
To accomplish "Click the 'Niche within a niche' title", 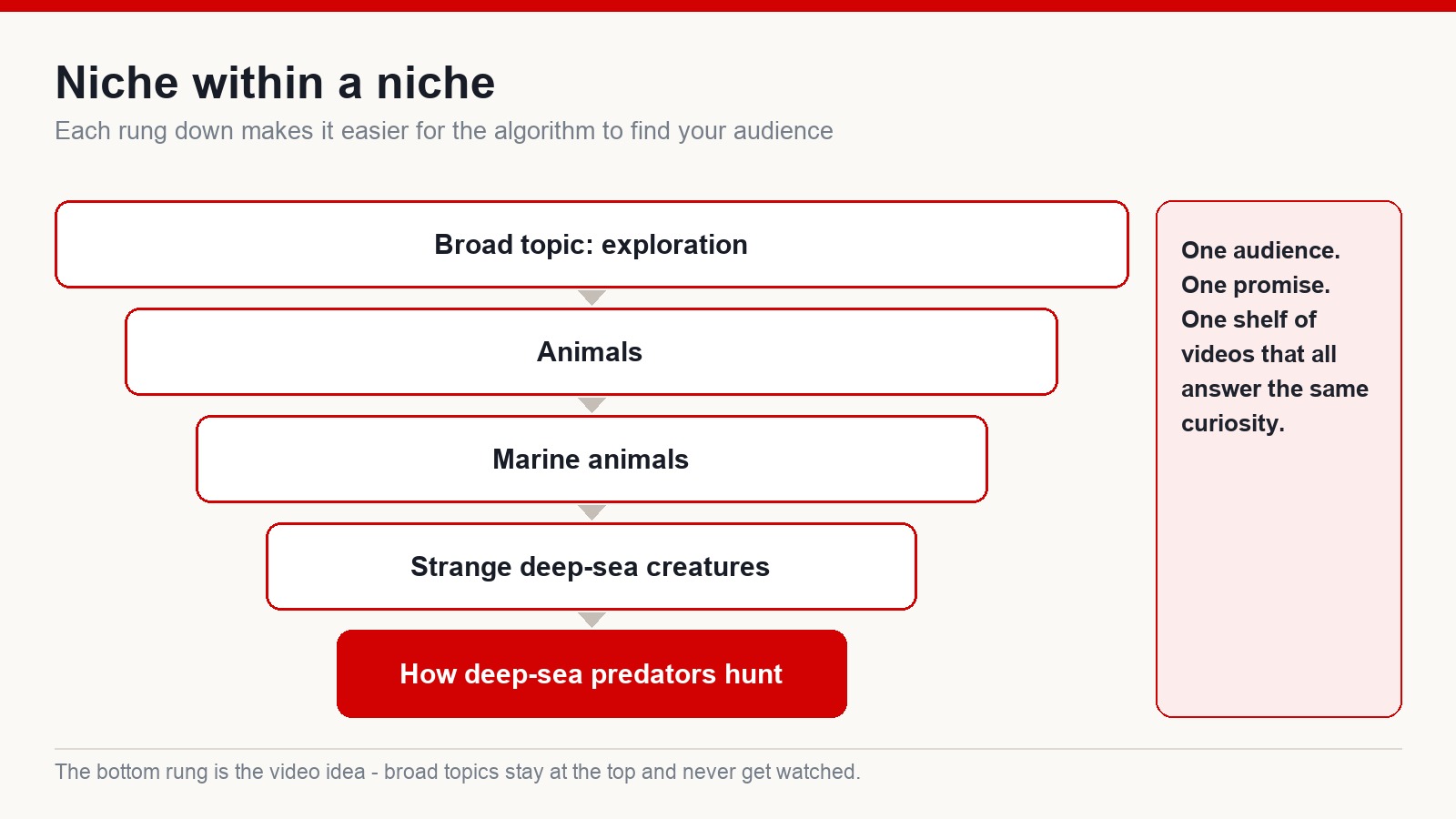I will 275,83.
